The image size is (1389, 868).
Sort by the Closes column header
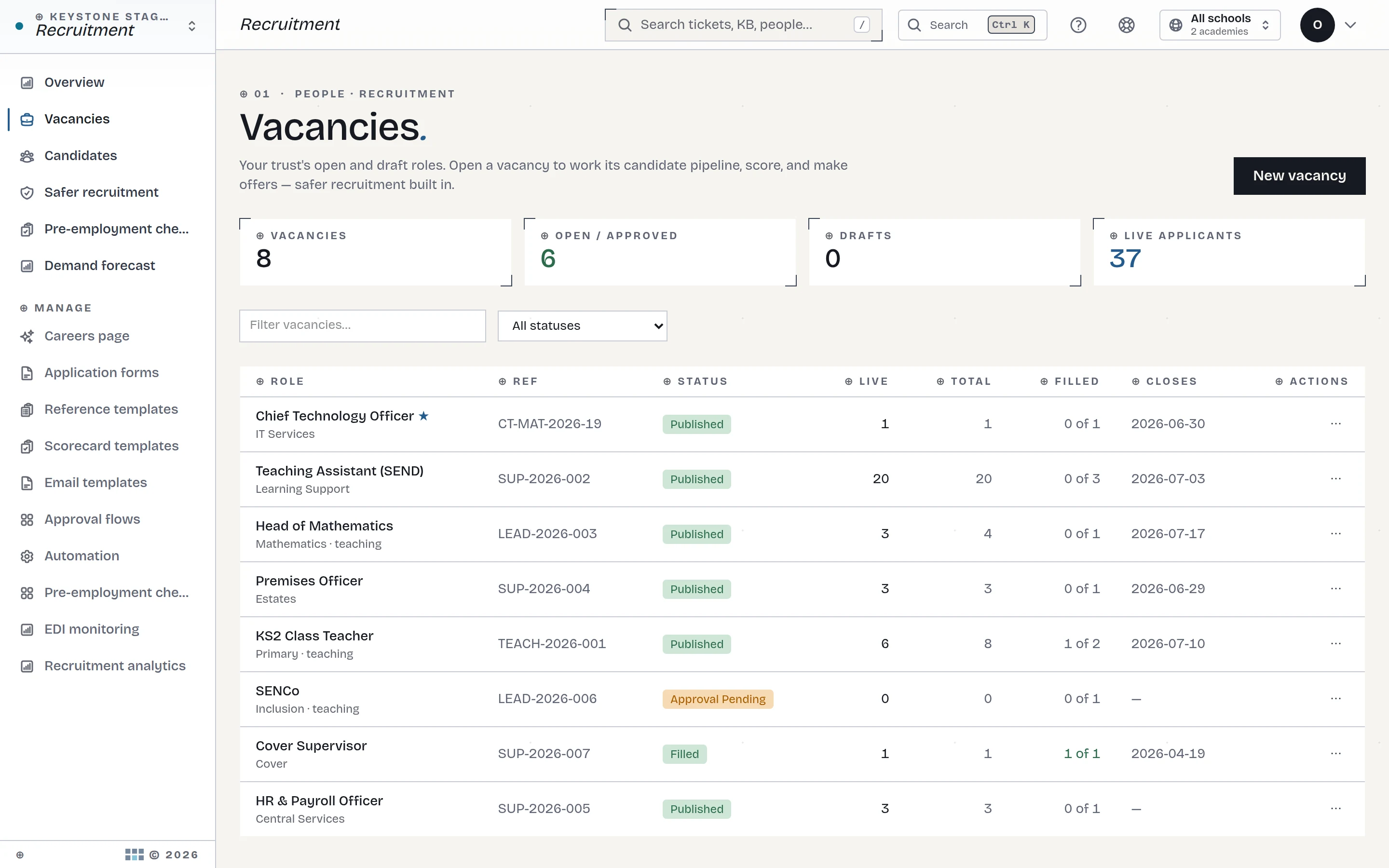[1165, 382]
